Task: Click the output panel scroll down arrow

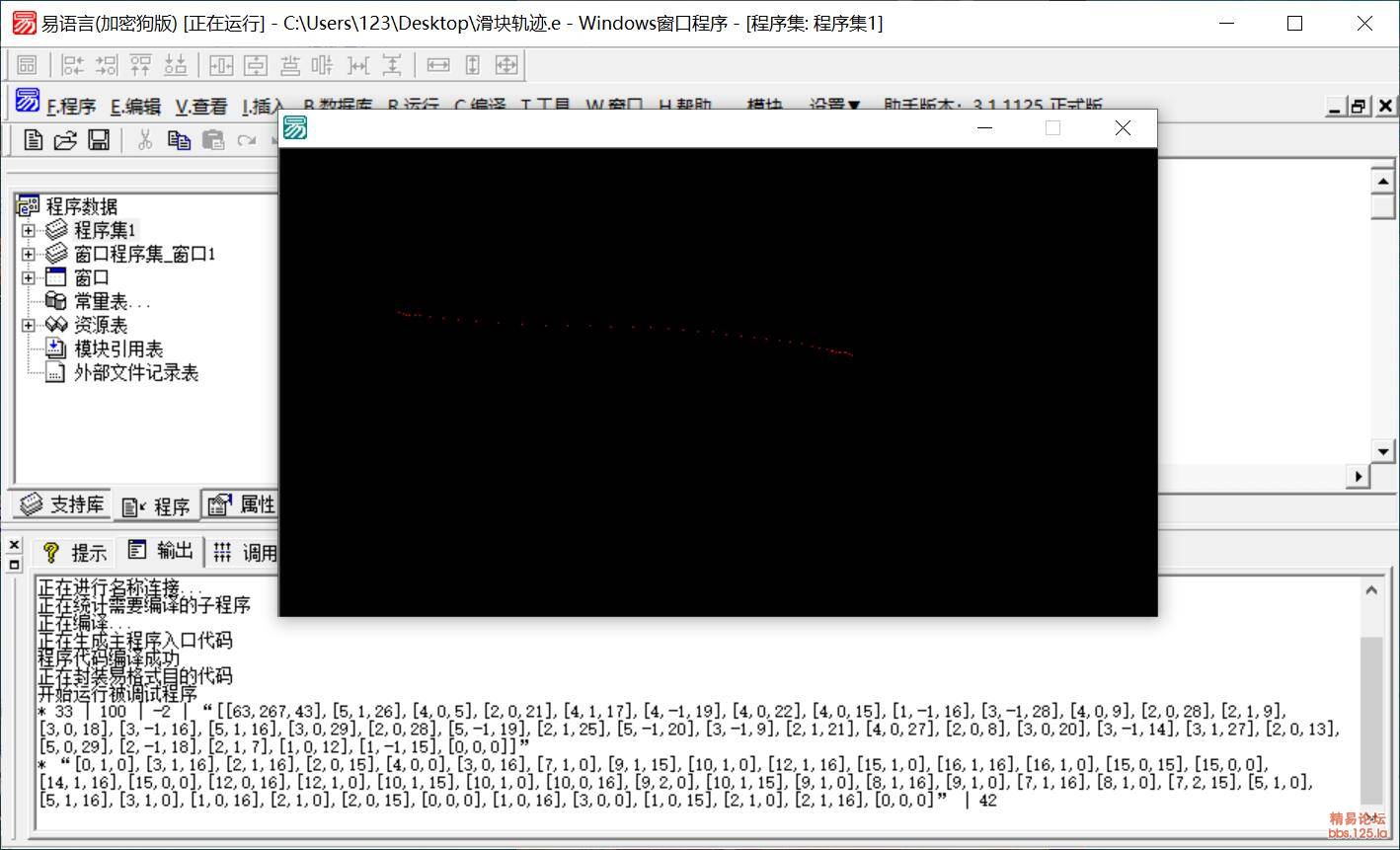Action: [1371, 817]
